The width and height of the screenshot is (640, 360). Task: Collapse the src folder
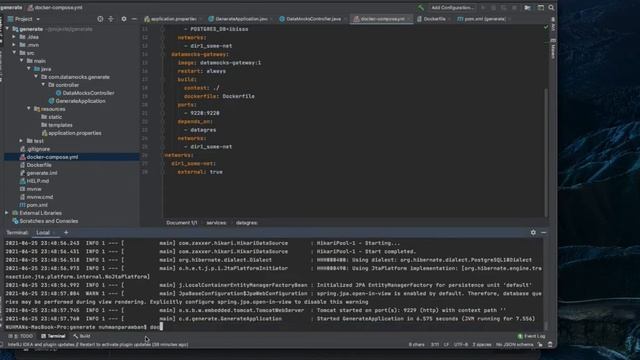(14, 53)
